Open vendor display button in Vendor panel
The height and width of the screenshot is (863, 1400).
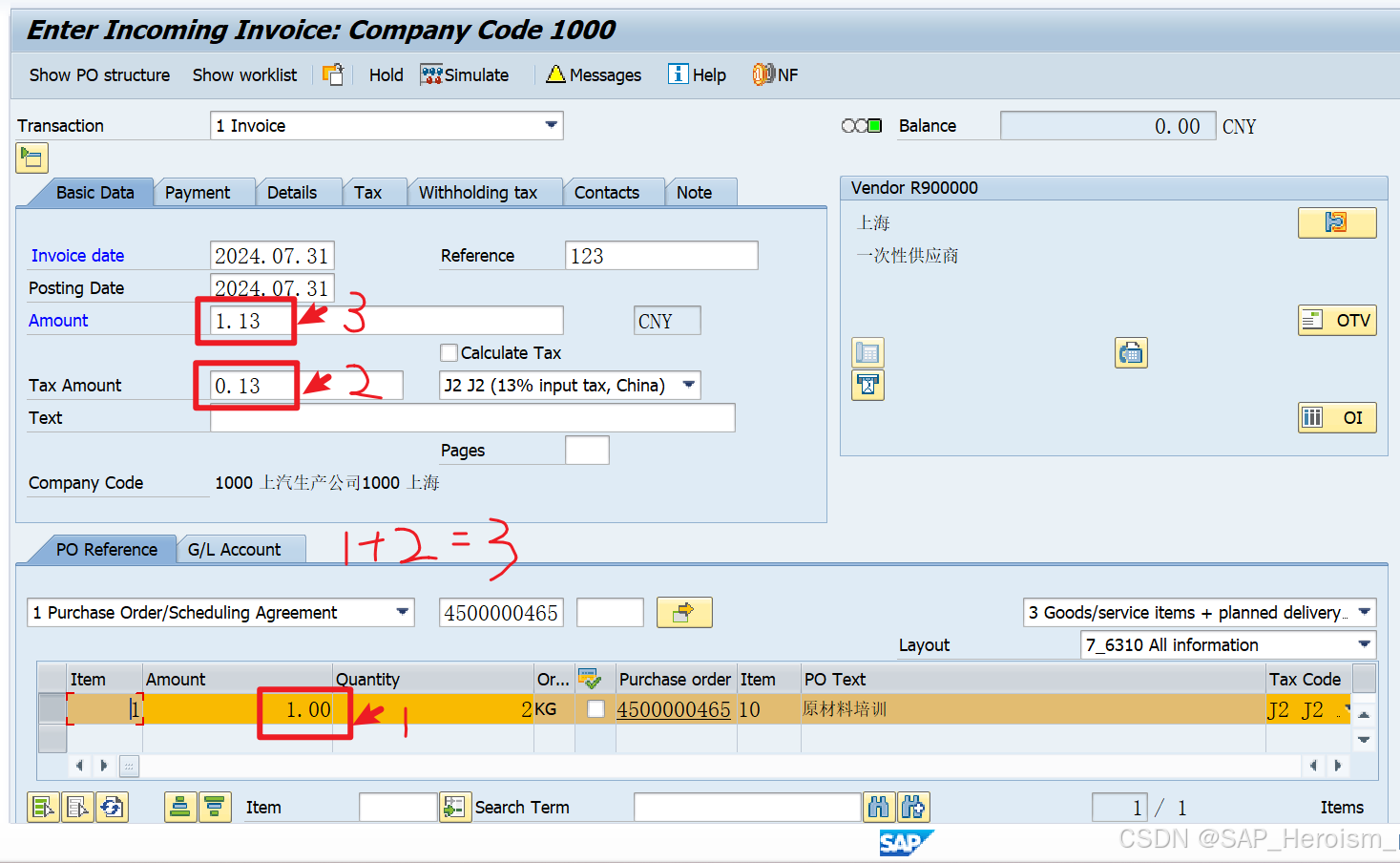coord(1336,222)
